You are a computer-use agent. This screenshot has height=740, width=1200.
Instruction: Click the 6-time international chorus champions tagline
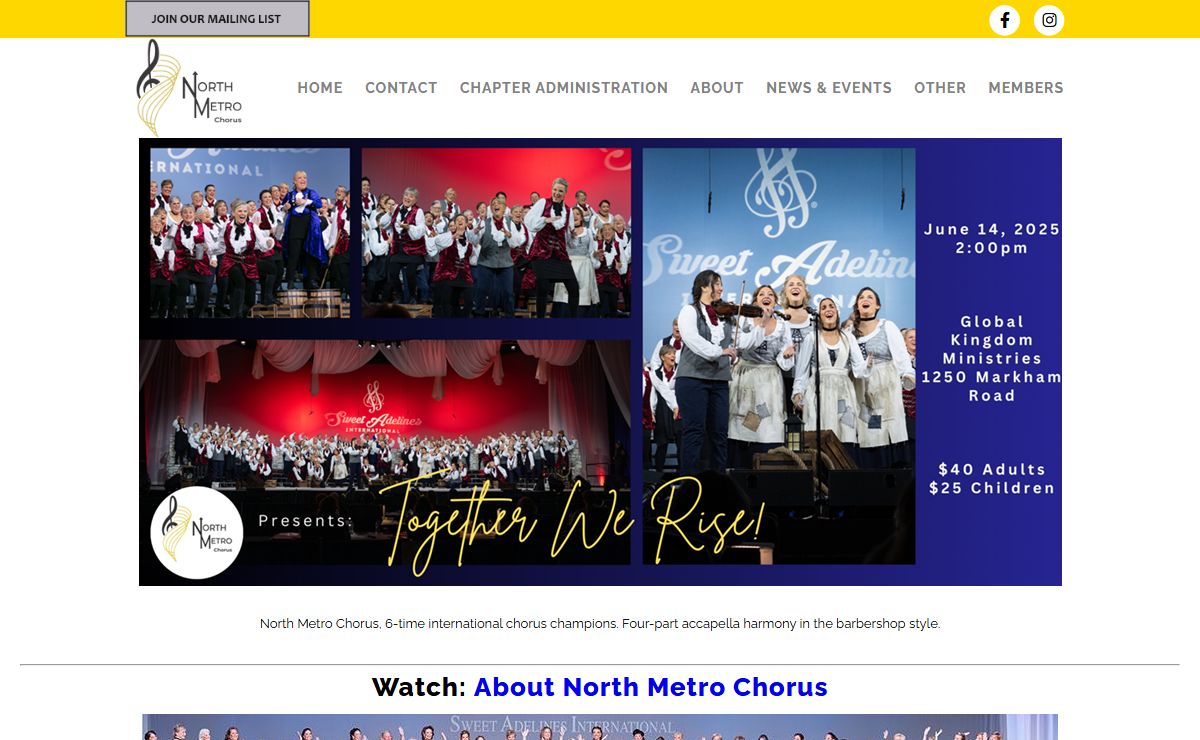[x=600, y=623]
